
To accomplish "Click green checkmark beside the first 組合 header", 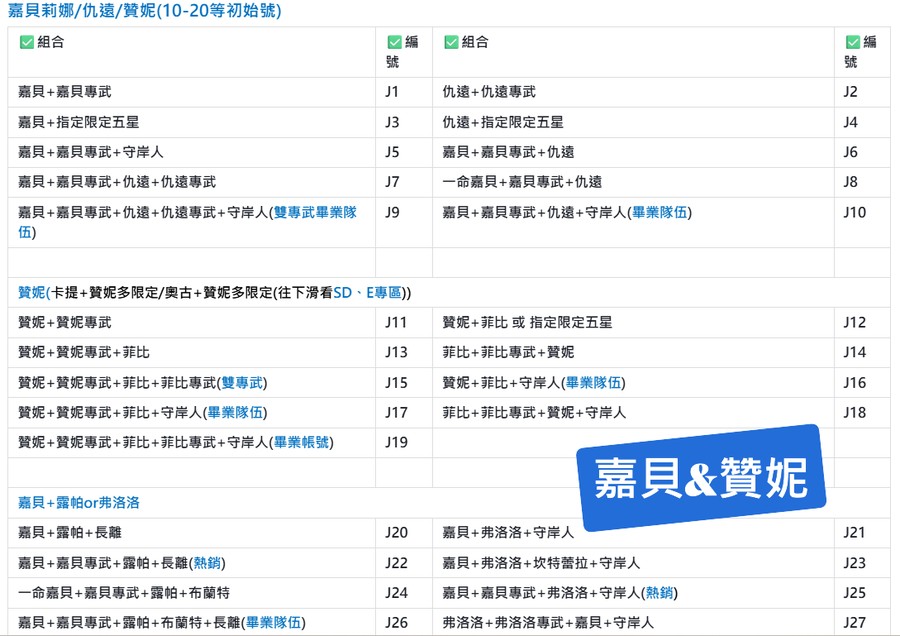I will [27, 42].
